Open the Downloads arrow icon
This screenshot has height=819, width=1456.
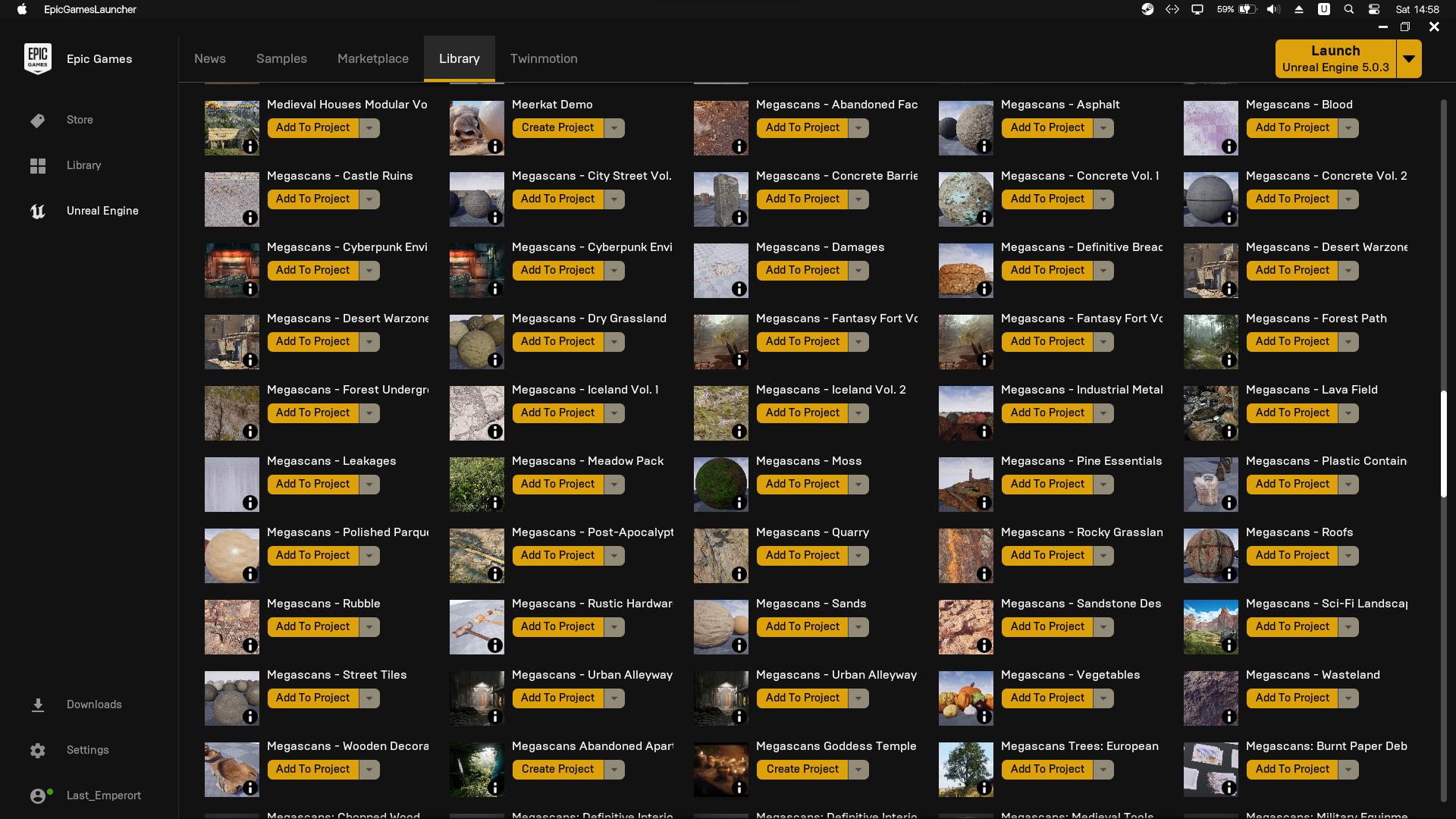click(x=38, y=705)
